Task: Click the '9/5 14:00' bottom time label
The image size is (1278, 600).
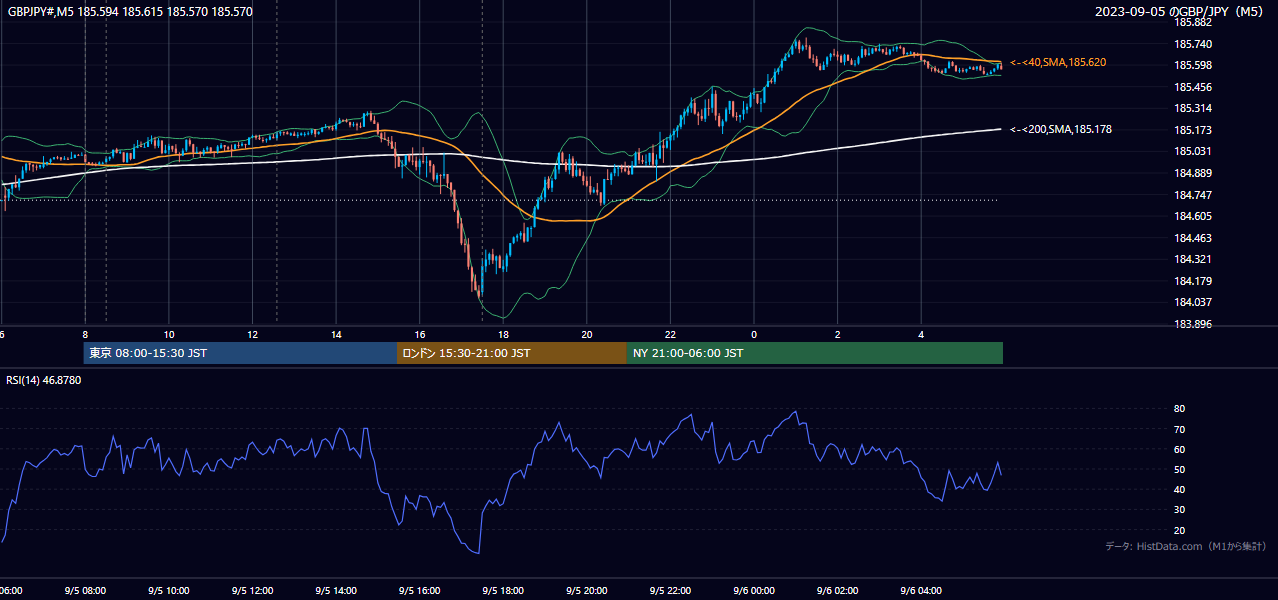Action: coord(336,591)
